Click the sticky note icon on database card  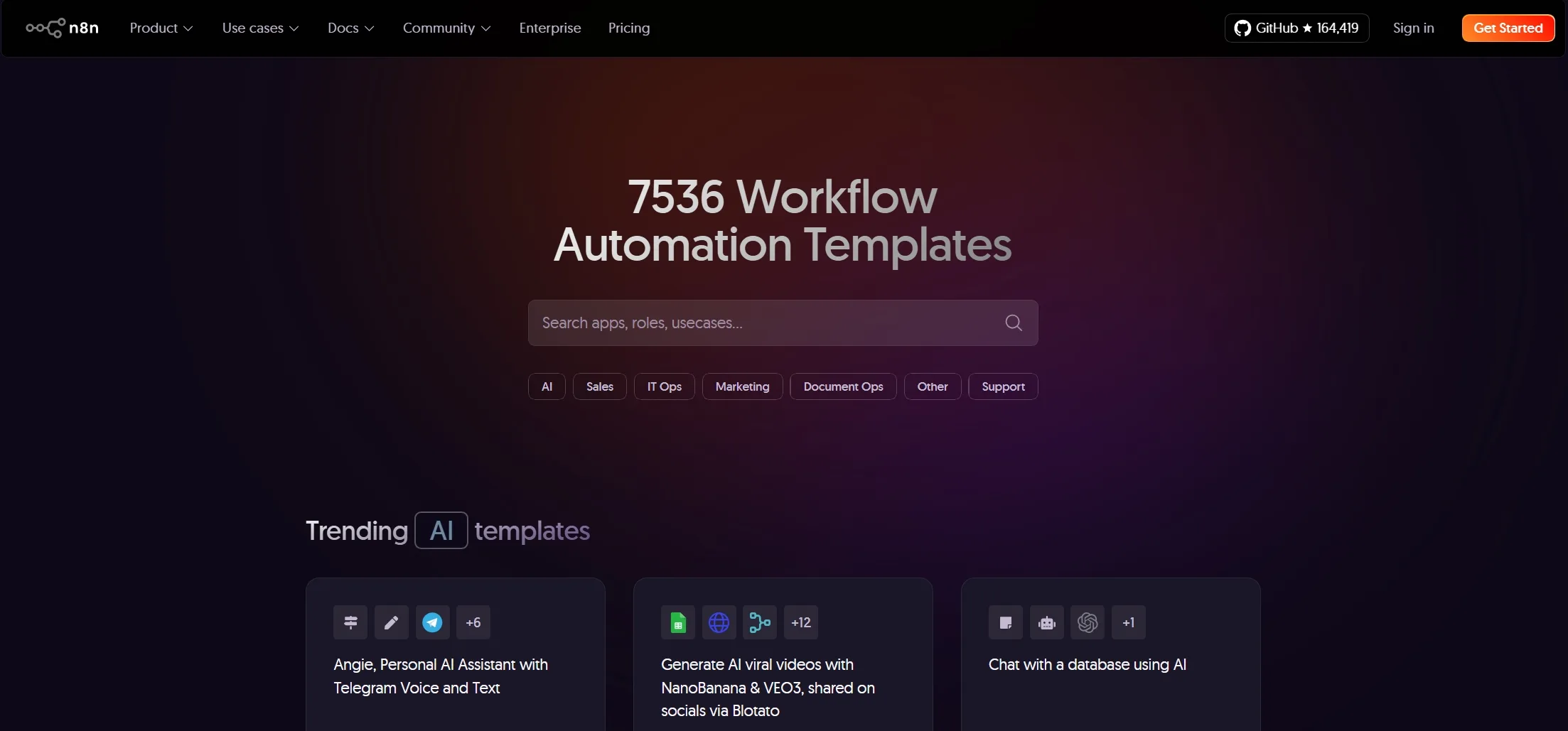[x=1005, y=623]
